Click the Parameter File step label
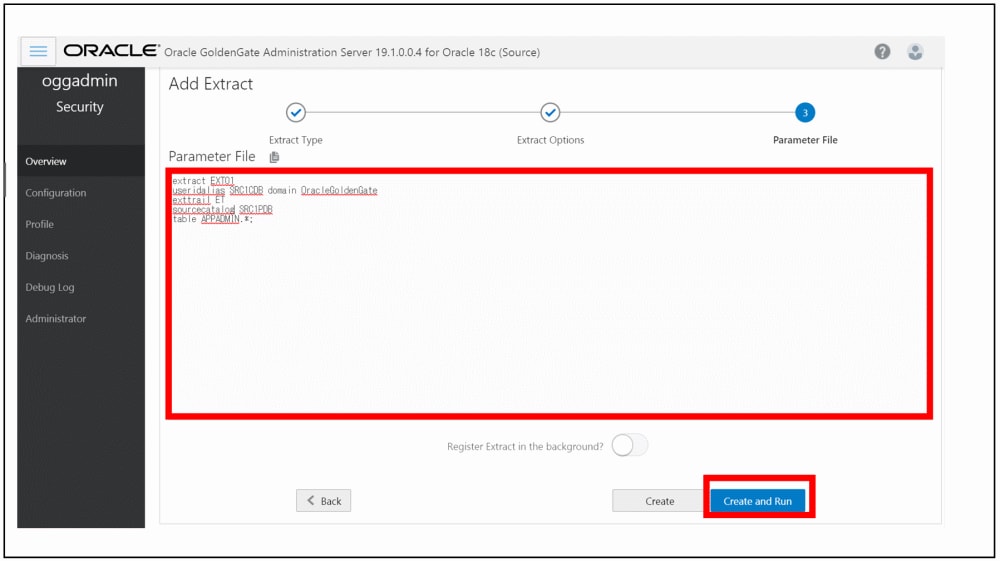The image size is (1000, 561). point(805,140)
